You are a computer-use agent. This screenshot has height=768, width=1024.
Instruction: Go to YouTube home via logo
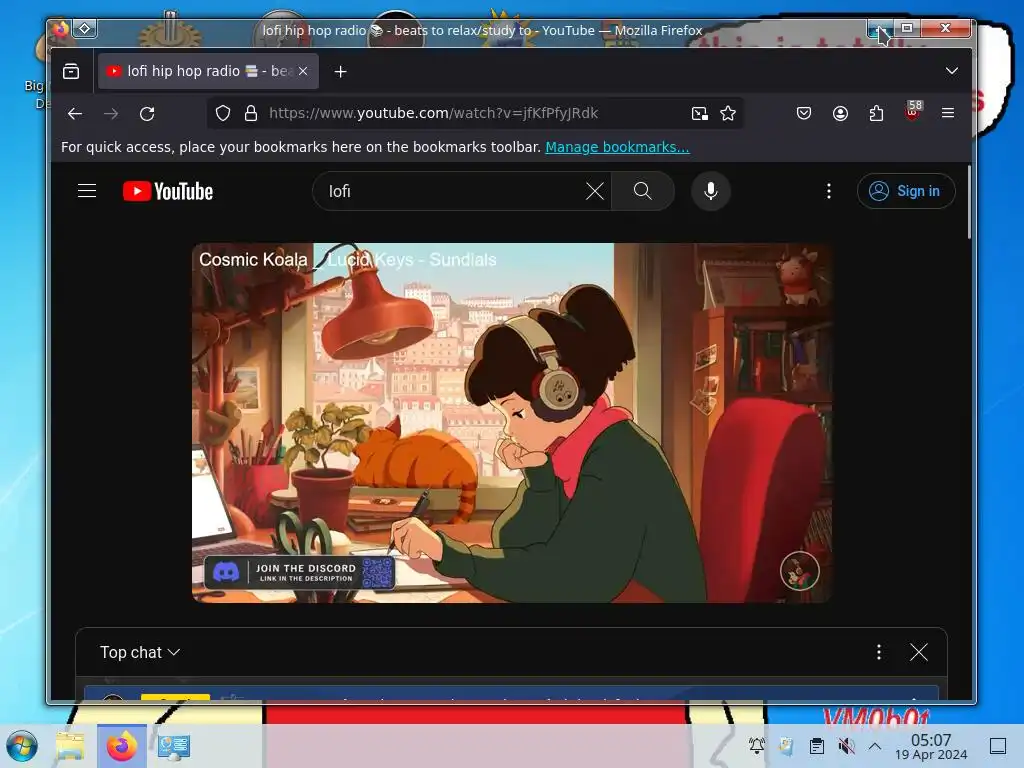pos(168,191)
